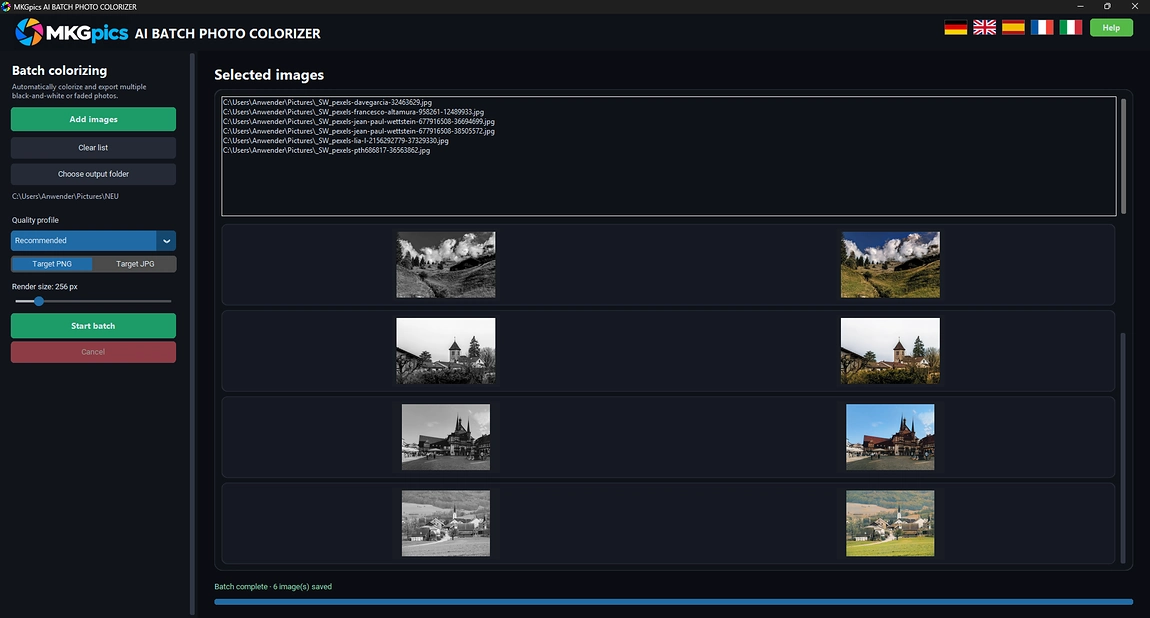Open black-and-white church village thumbnail
This screenshot has height=618, width=1150.
[446, 350]
